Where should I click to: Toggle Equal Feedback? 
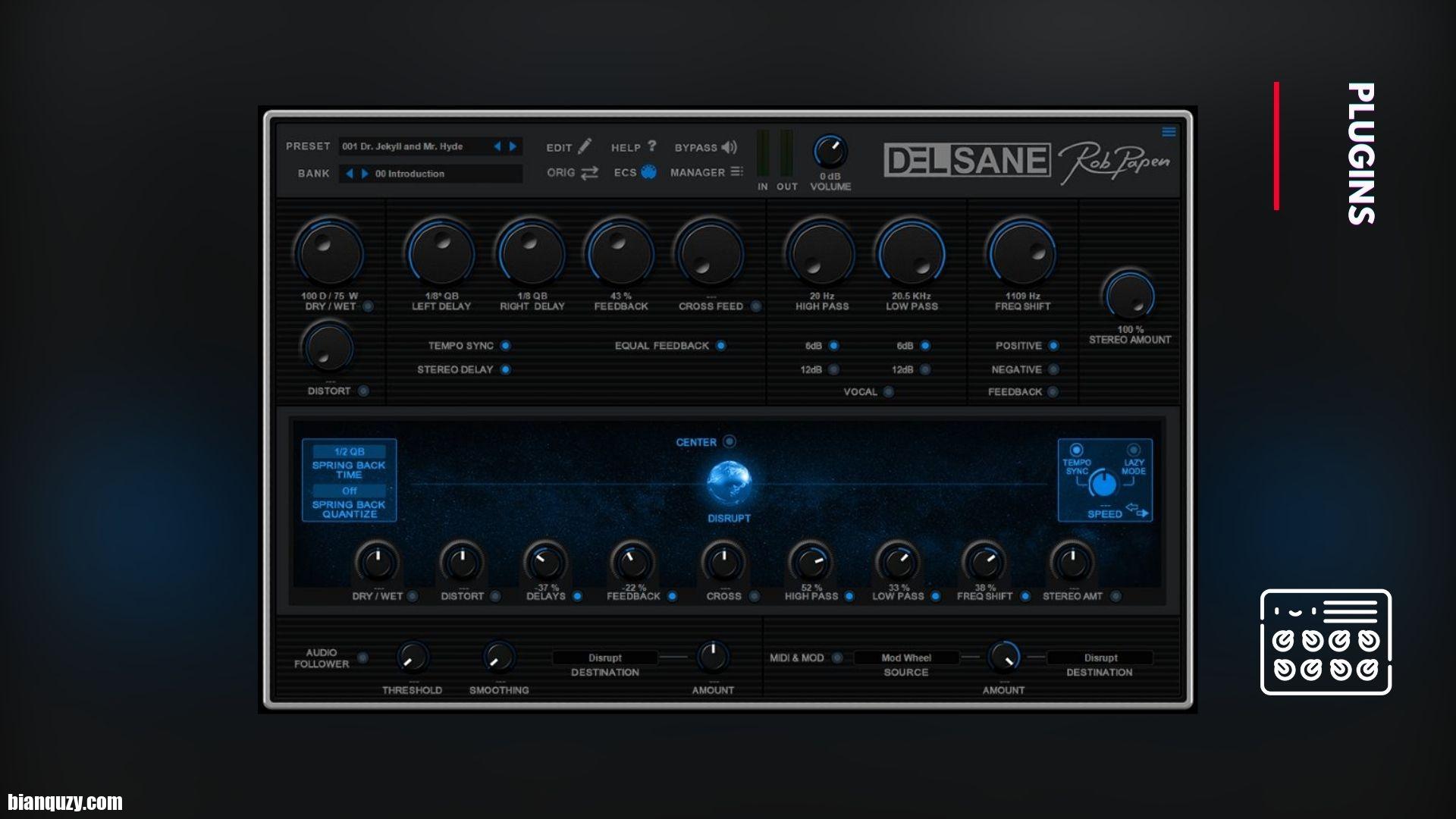(721, 346)
